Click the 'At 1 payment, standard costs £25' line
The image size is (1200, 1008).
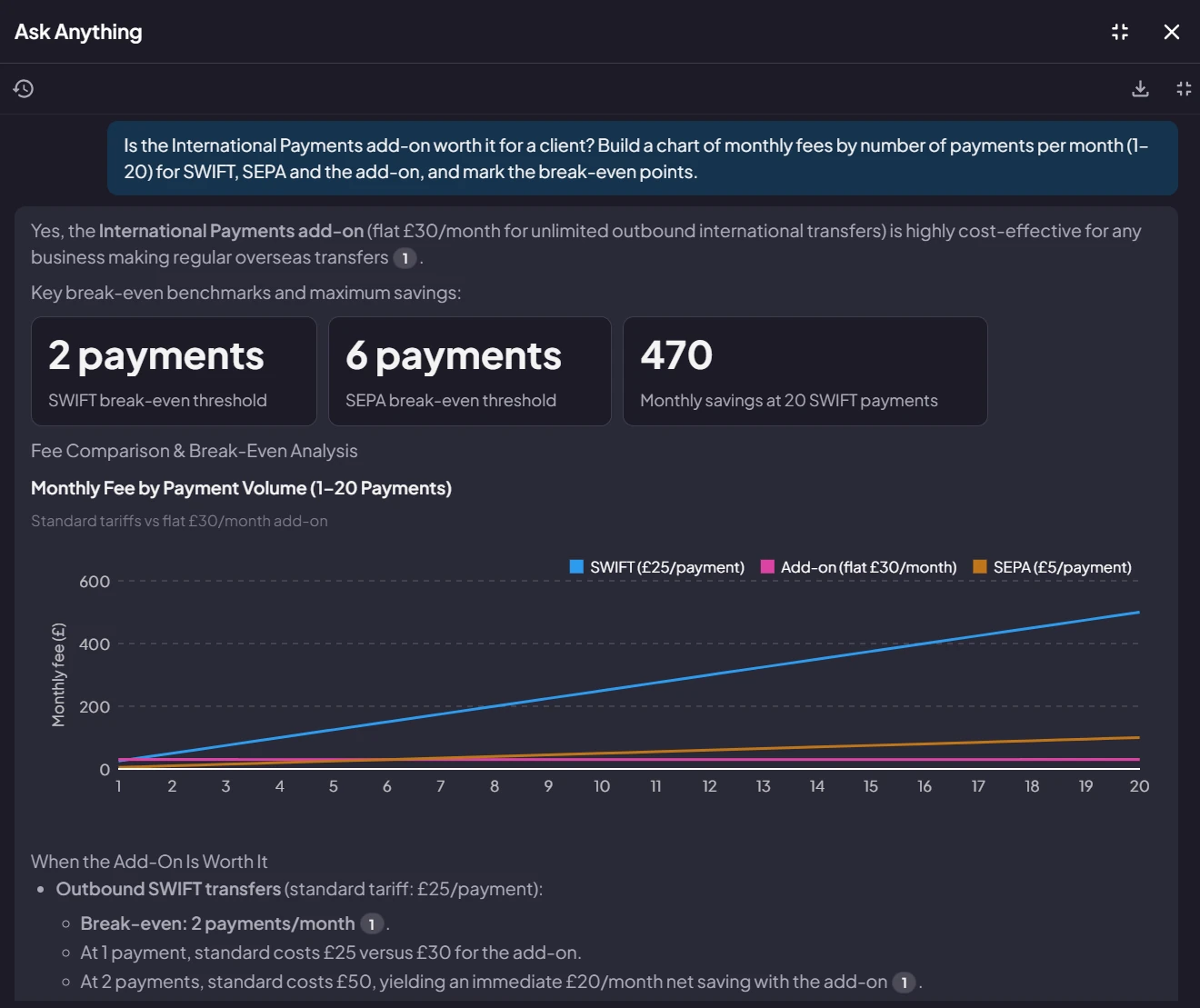[331, 953]
